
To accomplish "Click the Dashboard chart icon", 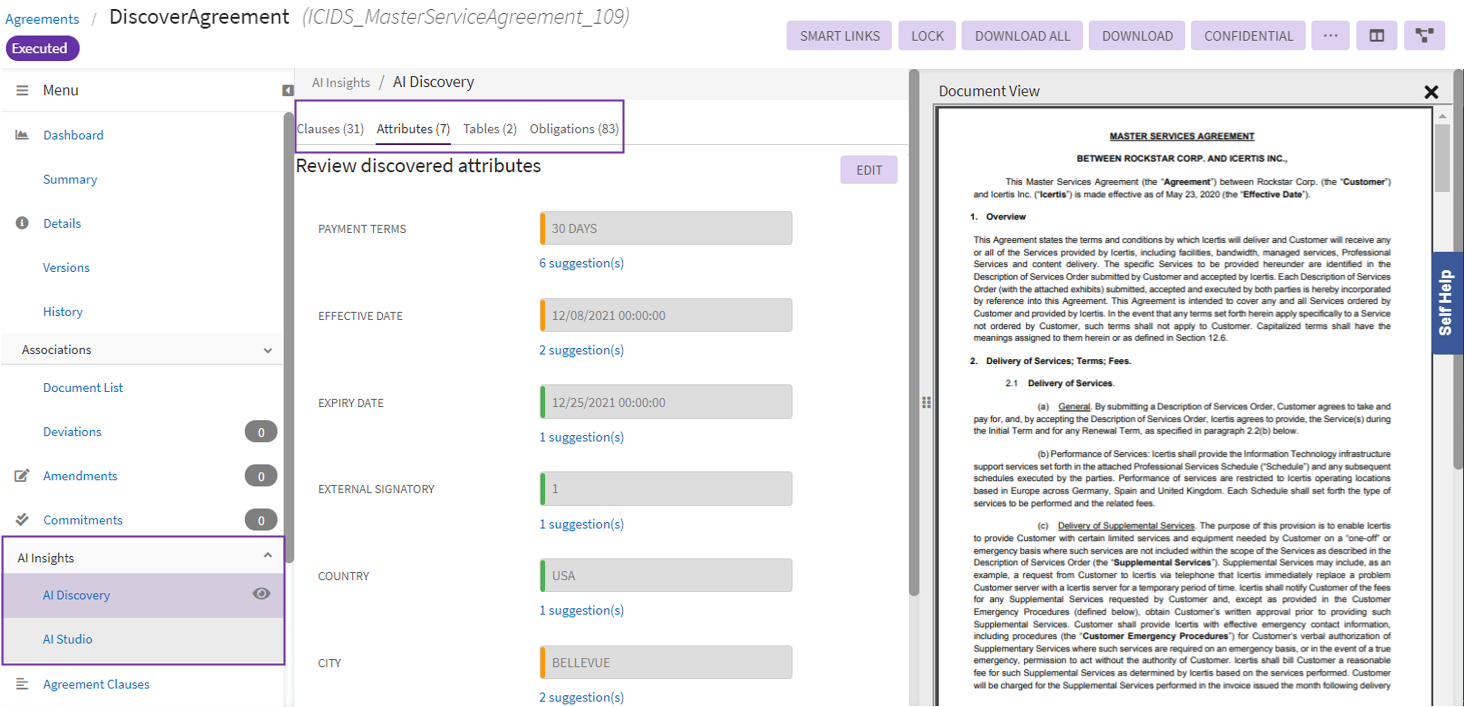I will (22, 135).
